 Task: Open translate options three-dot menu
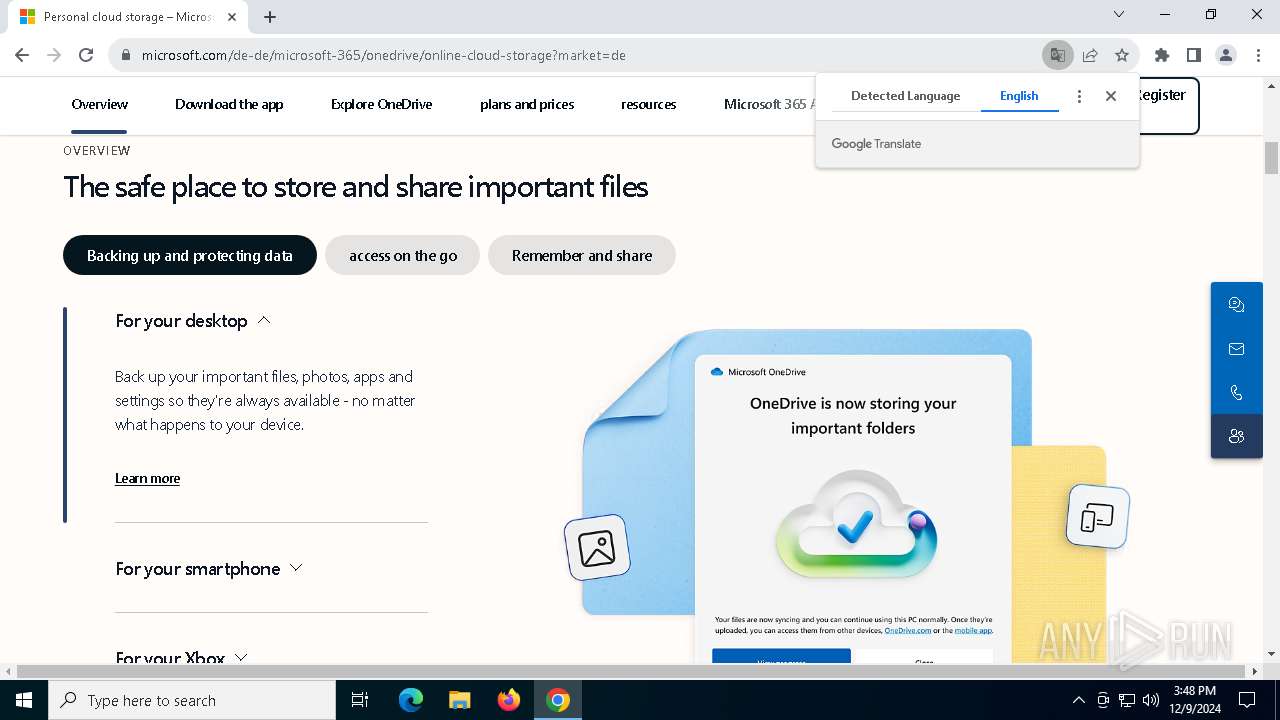1079,96
